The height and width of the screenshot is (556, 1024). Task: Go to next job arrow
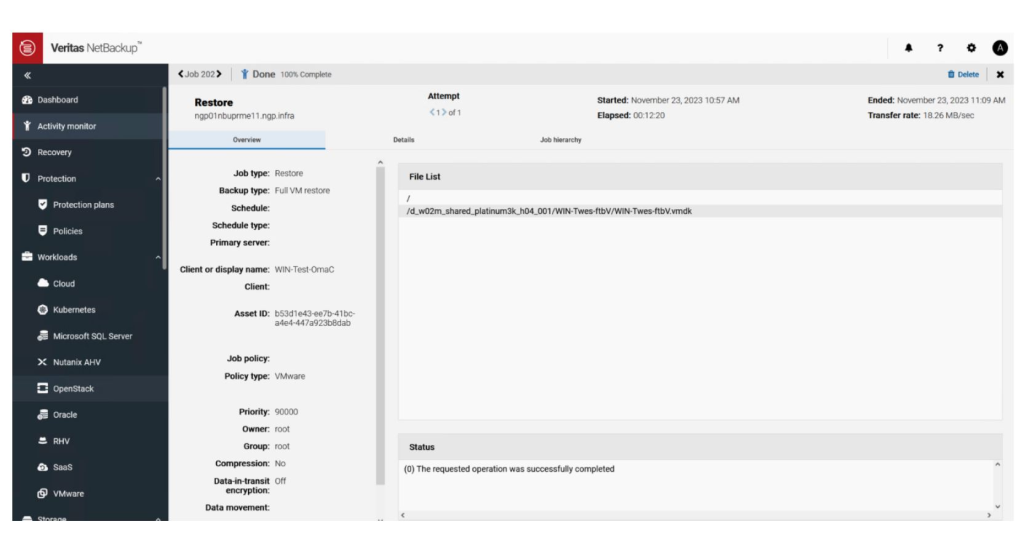tap(219, 74)
